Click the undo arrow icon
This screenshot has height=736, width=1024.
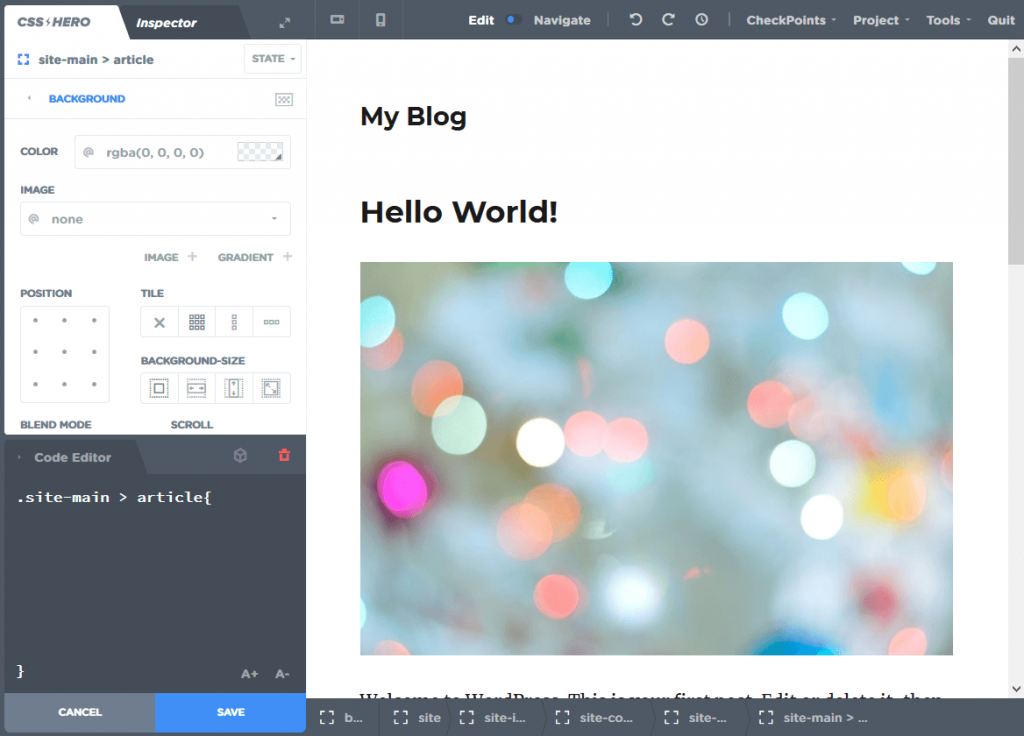click(x=635, y=19)
